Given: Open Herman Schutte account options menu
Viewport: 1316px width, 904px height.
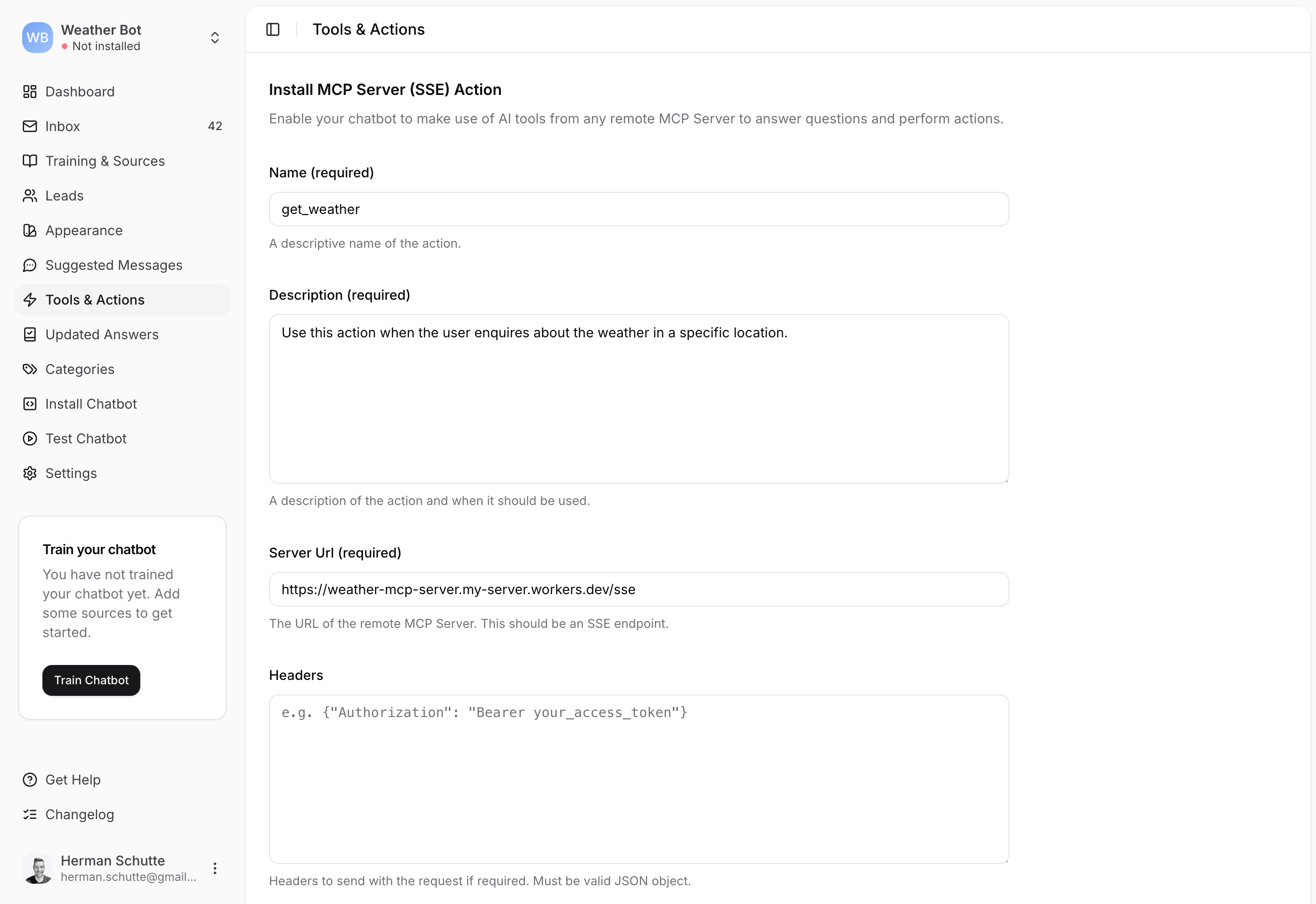Looking at the screenshot, I should pos(215,868).
